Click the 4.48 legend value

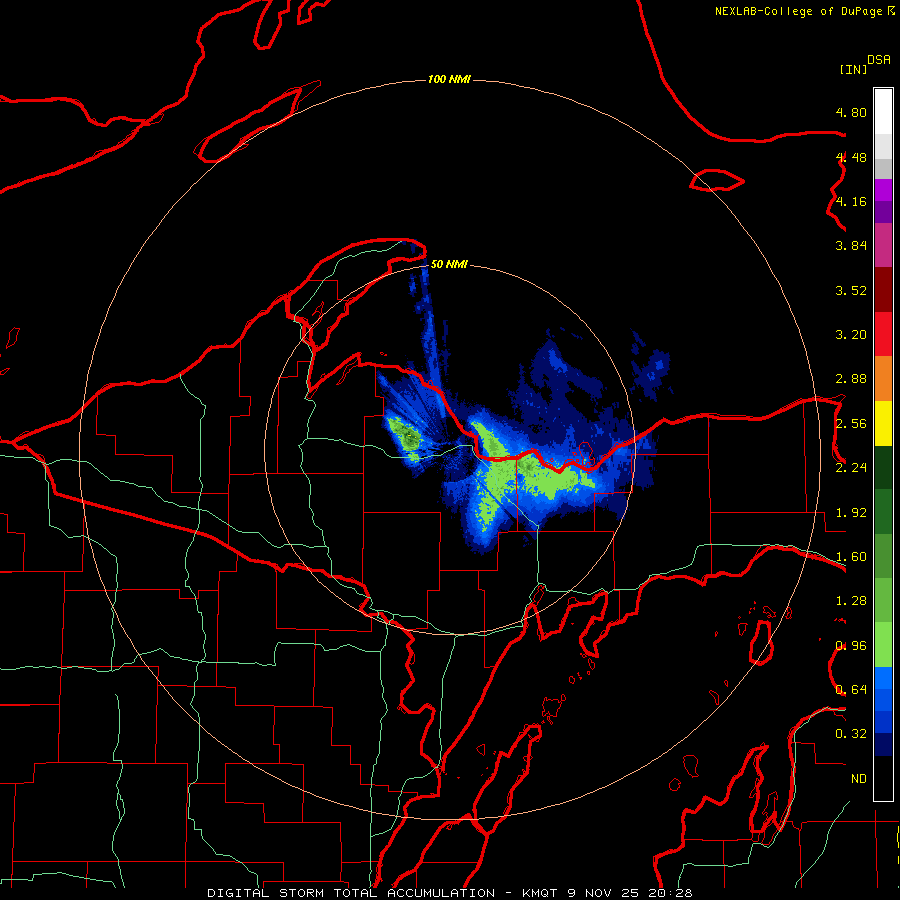[x=851, y=157]
